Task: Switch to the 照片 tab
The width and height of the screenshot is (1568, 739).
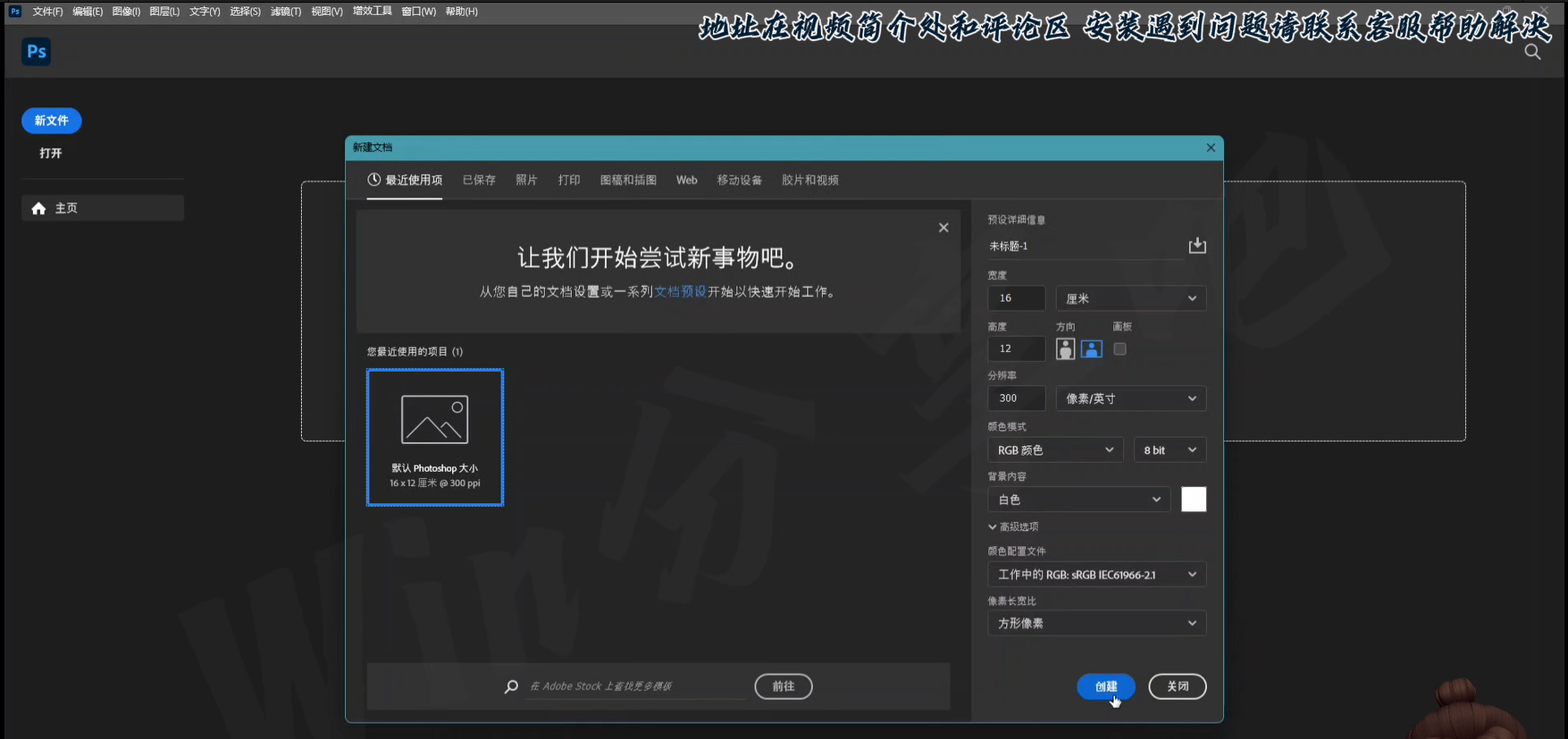Action: coord(526,181)
